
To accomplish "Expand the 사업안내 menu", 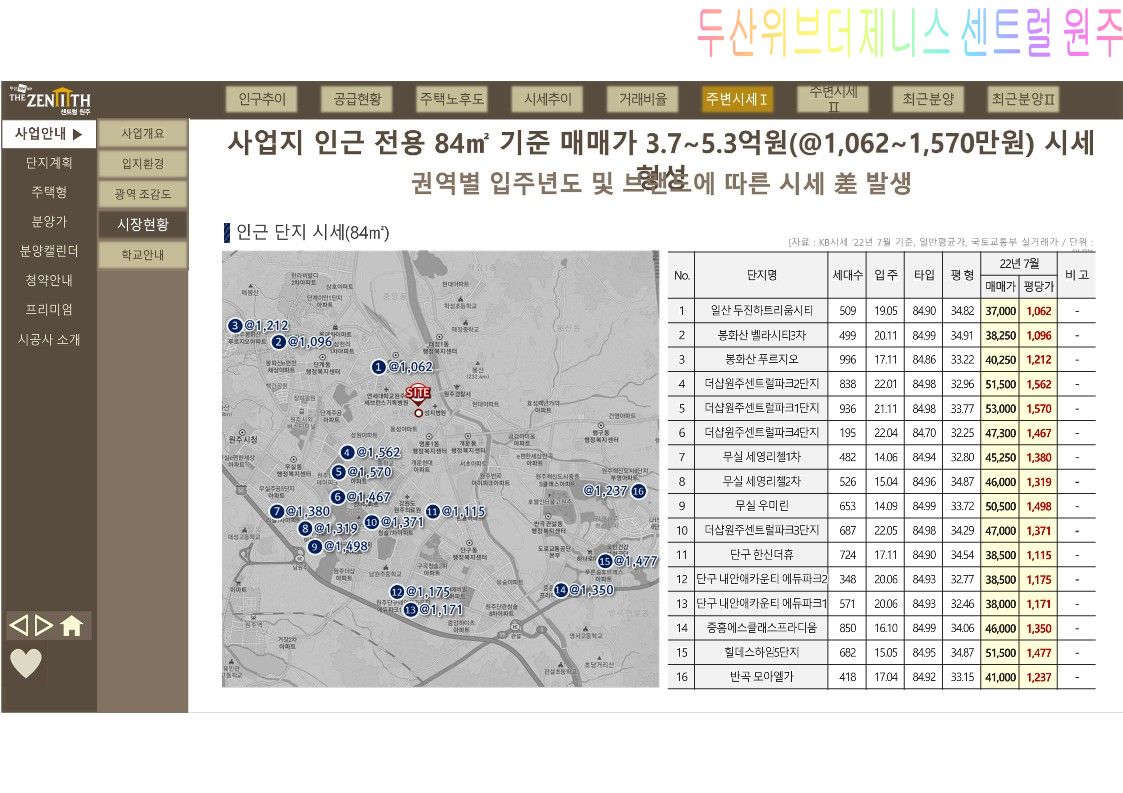I will (49, 134).
